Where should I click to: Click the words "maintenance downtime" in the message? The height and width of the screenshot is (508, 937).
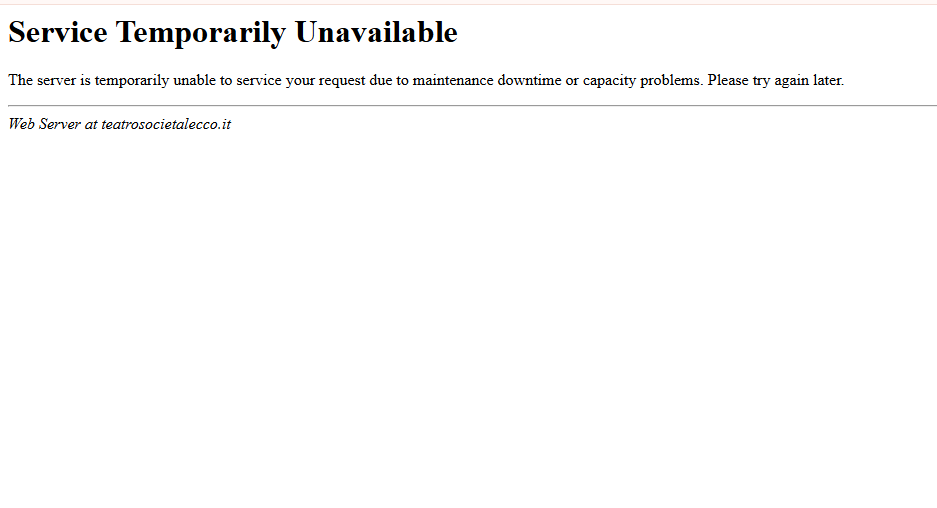pos(487,80)
